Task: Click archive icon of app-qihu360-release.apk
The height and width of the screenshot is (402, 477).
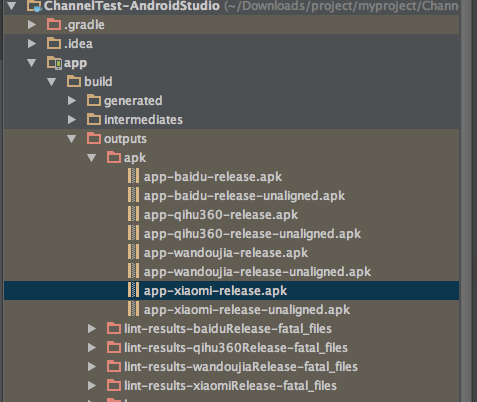Action: pos(133,214)
